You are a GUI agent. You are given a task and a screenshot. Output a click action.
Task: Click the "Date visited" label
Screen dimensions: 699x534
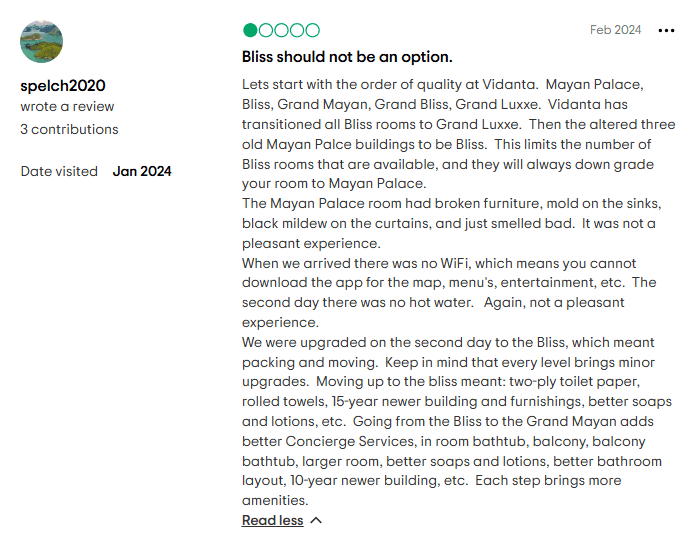pyautogui.click(x=59, y=171)
